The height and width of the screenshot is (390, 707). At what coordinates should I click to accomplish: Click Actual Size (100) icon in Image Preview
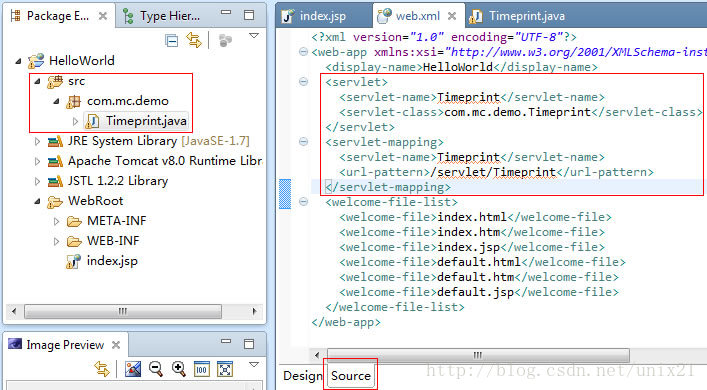point(202,369)
